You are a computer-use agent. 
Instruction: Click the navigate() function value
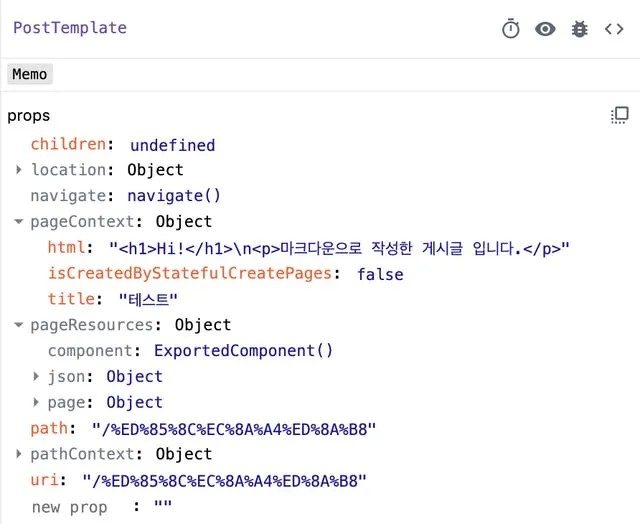tap(174, 196)
